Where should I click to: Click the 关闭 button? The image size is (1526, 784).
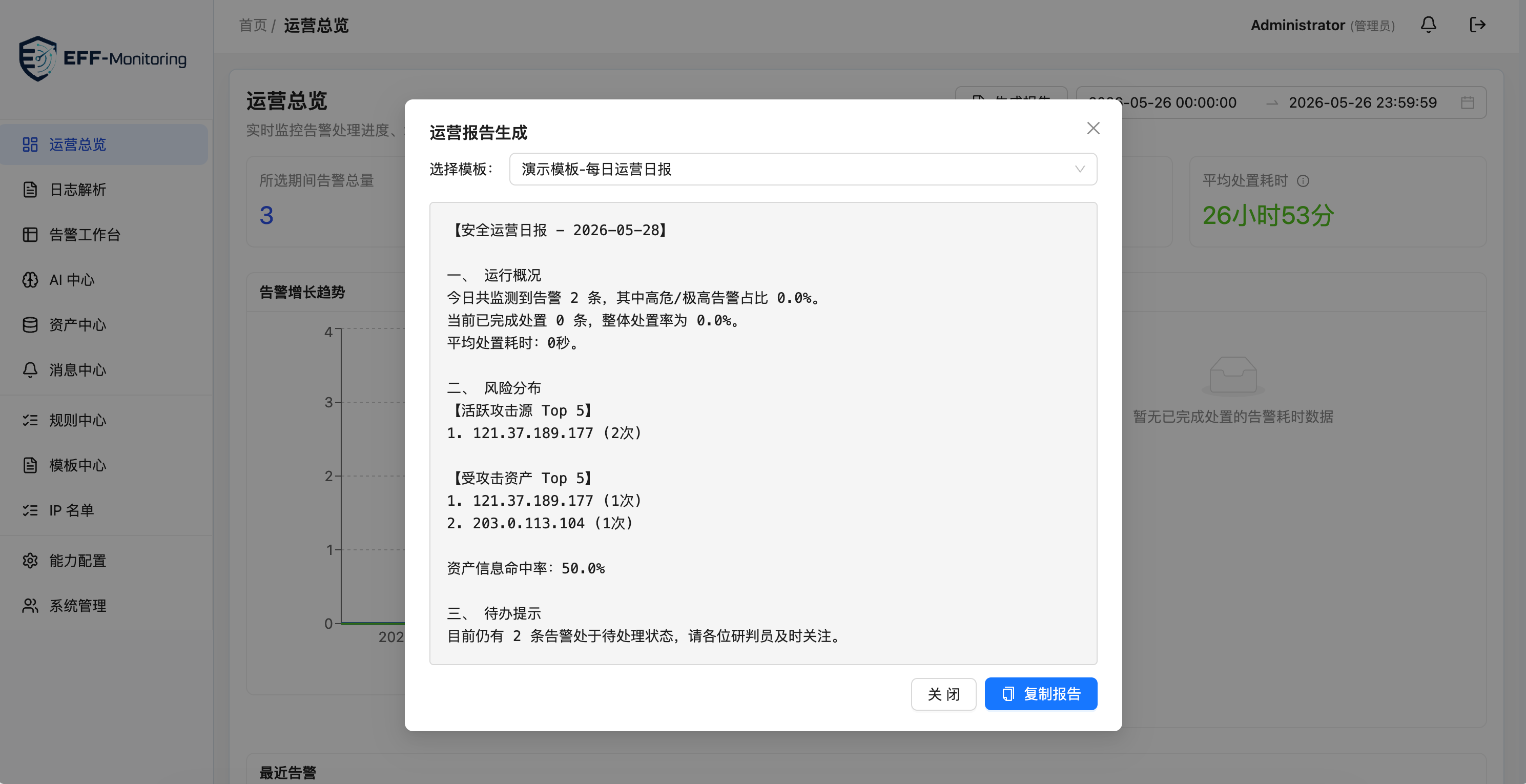coord(943,694)
